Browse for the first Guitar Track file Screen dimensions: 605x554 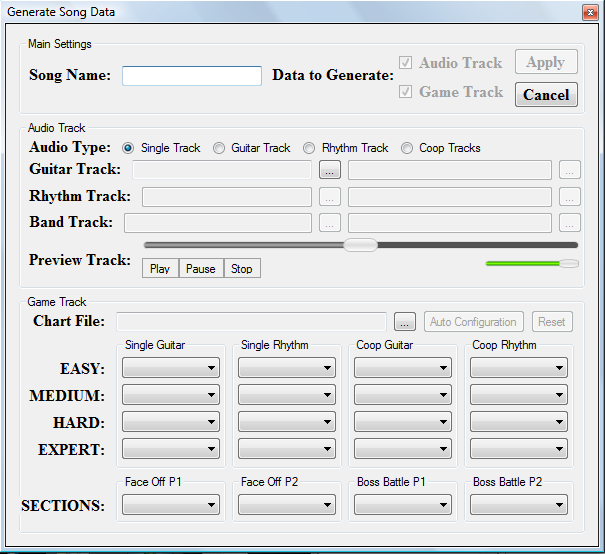click(330, 170)
